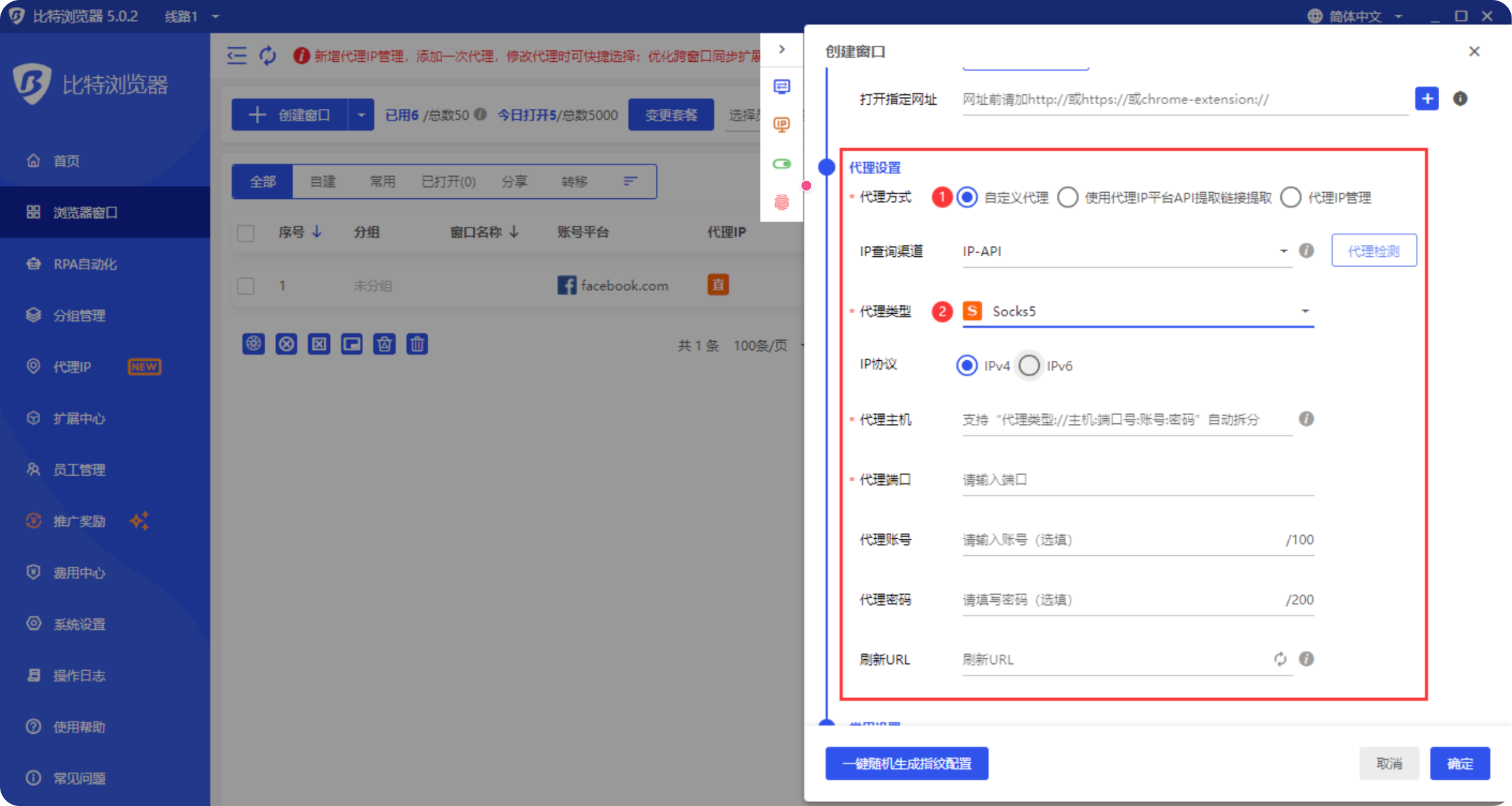Click the refresh icon in the top toolbar
The image size is (1512, 806).
click(268, 56)
